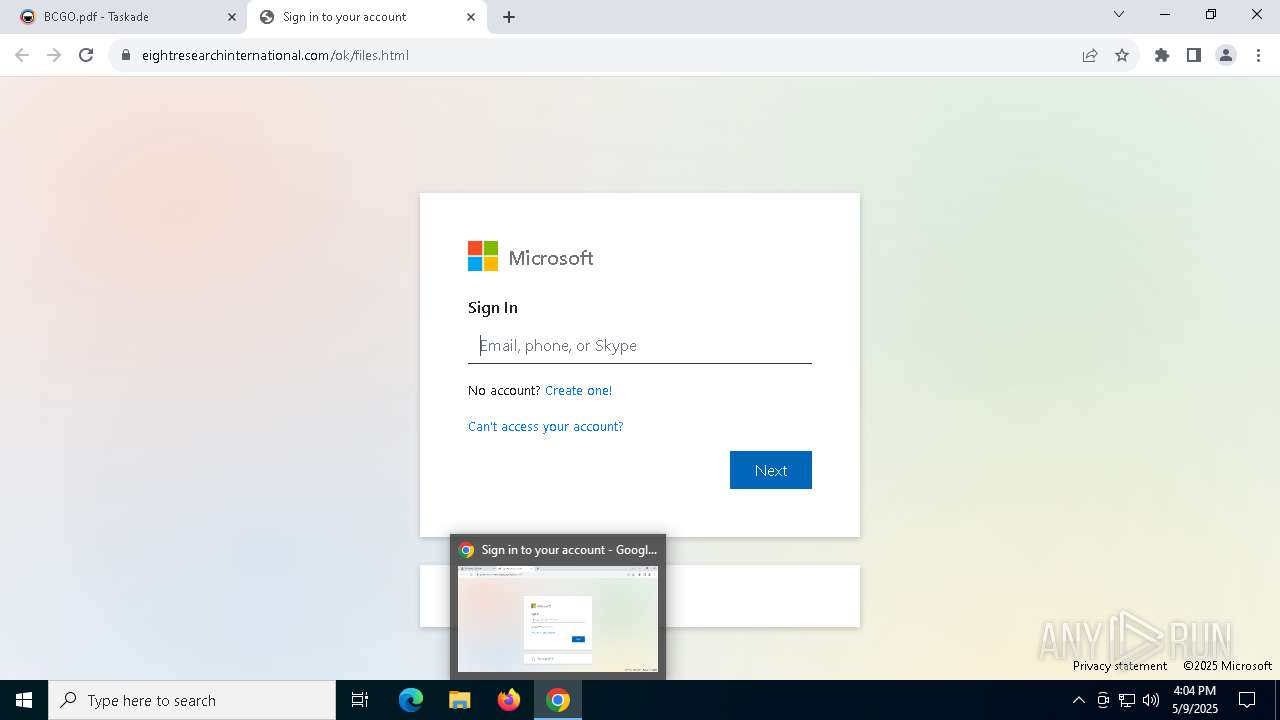The width and height of the screenshot is (1280, 720).
Task: Open Can't access your account? link
Action: 545,426
